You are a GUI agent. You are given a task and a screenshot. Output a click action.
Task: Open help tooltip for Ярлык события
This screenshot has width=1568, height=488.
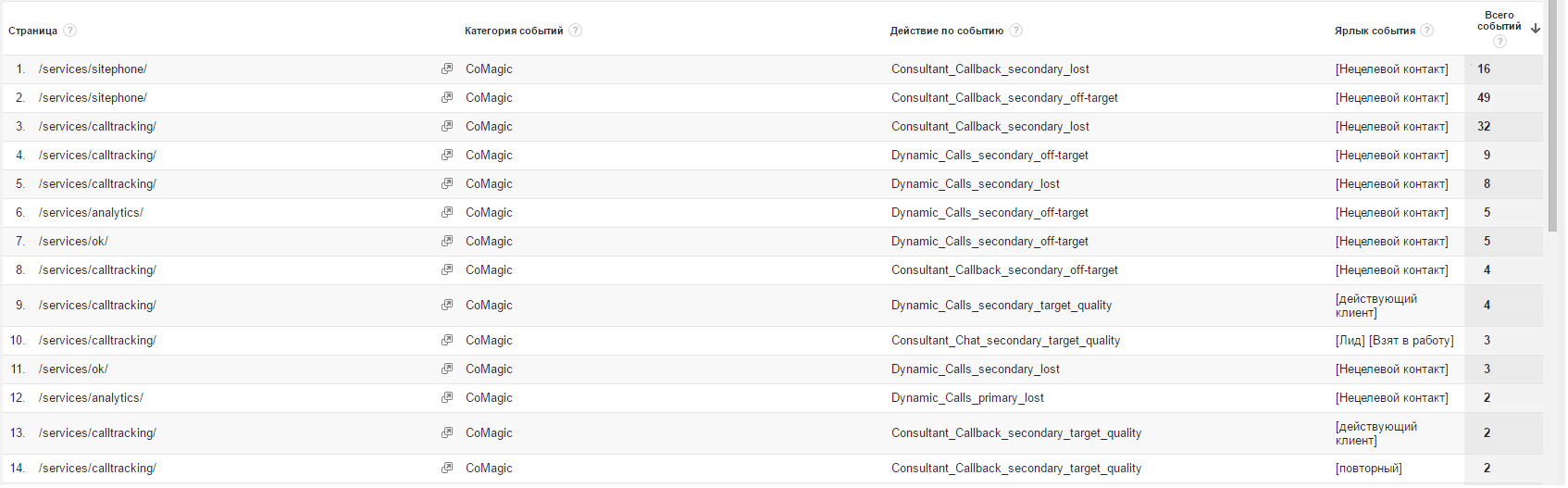pos(1427,31)
